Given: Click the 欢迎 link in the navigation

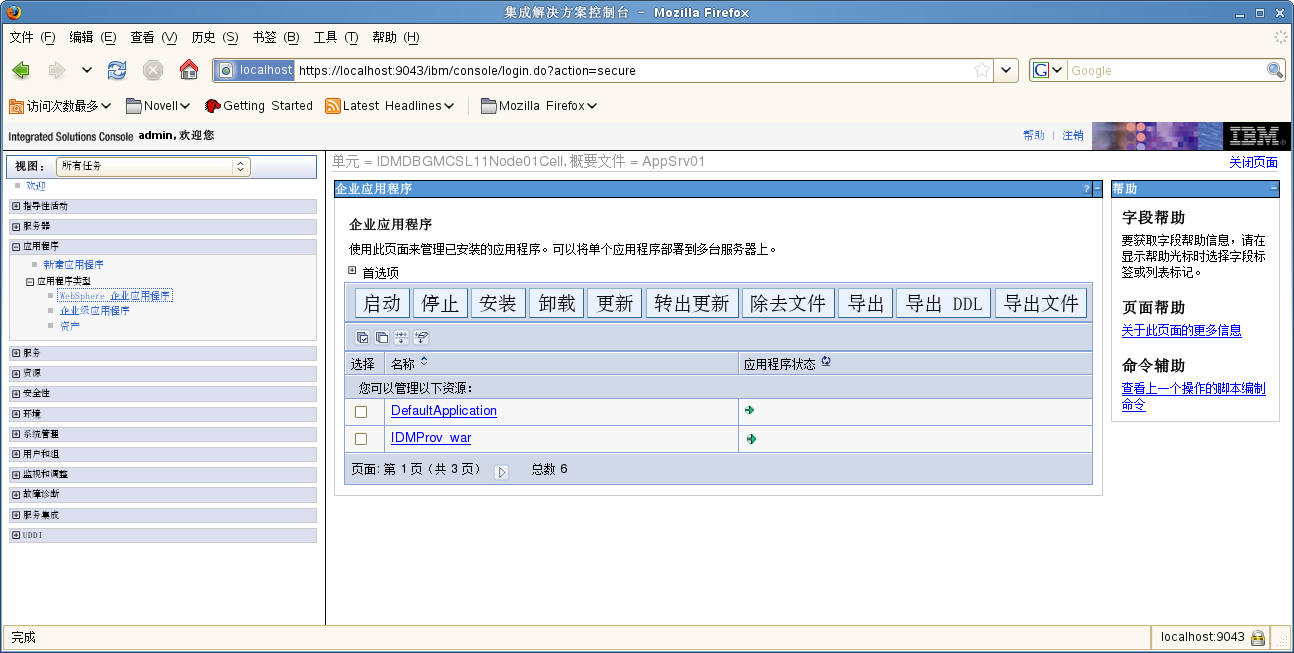Looking at the screenshot, I should pos(35,186).
